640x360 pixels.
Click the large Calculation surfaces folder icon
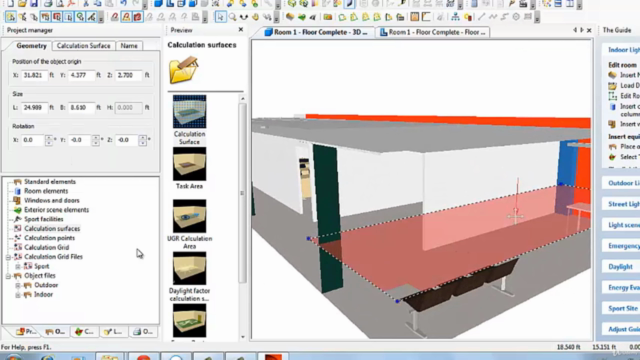184,70
